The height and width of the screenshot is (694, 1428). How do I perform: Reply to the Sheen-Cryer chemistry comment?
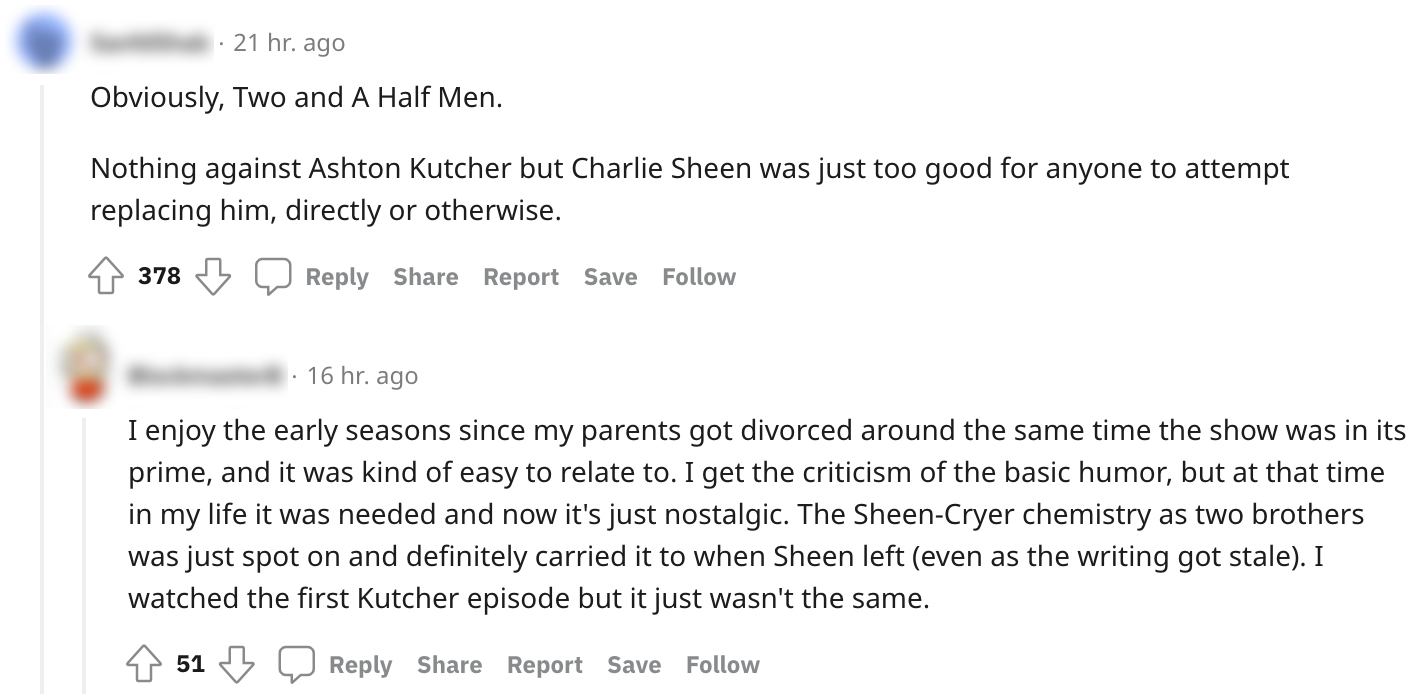pos(360,665)
